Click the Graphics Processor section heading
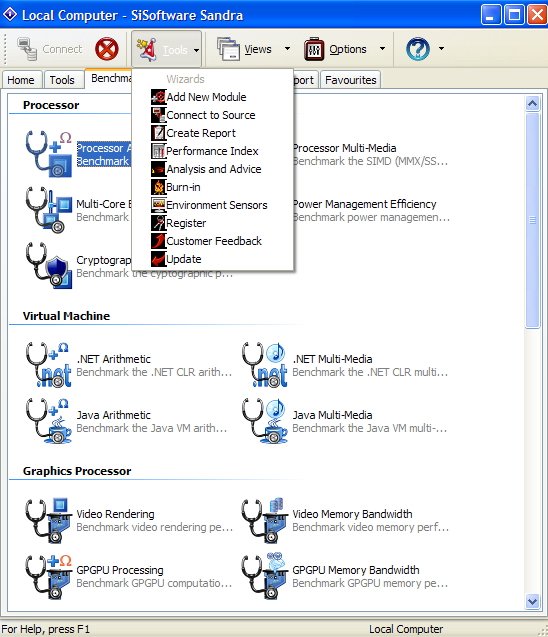The width and height of the screenshot is (548, 637). (77, 471)
